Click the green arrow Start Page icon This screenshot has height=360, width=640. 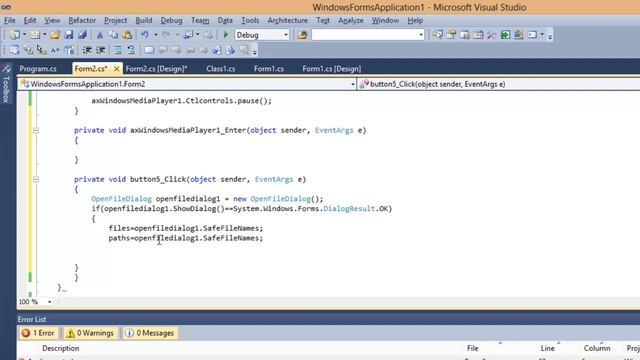click(505, 35)
